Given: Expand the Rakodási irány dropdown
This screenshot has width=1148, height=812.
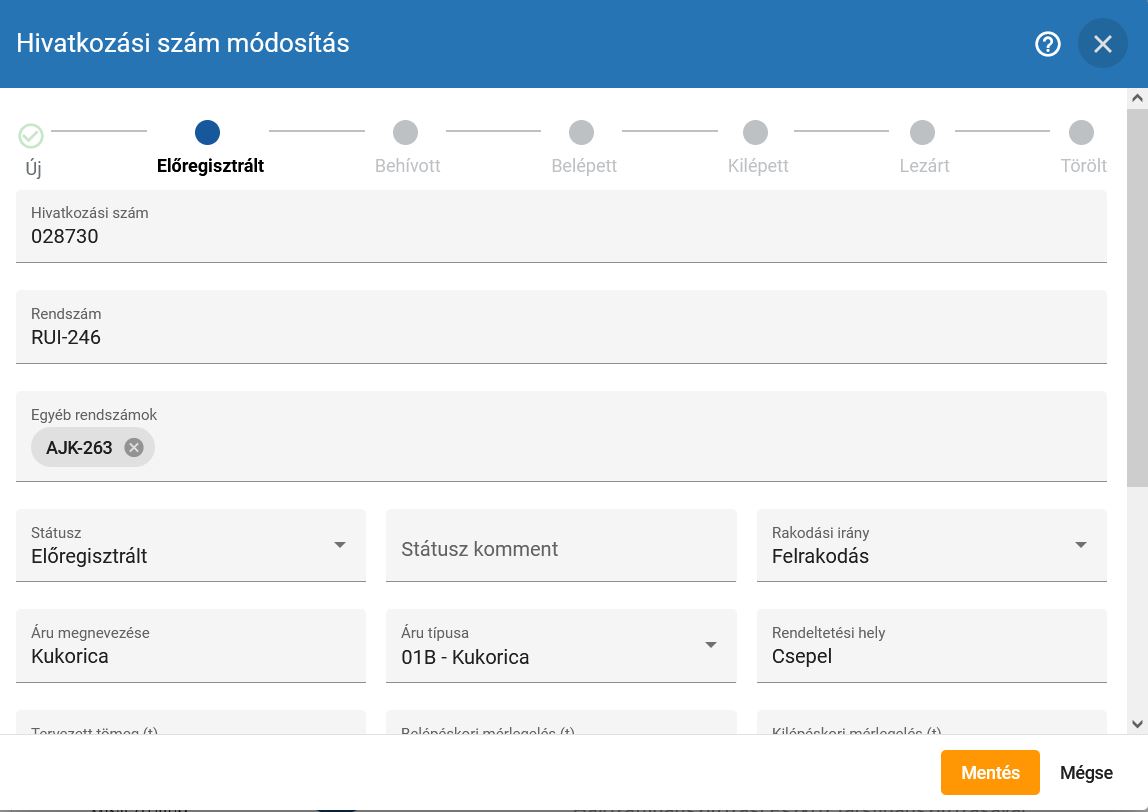Looking at the screenshot, I should (x=1080, y=545).
